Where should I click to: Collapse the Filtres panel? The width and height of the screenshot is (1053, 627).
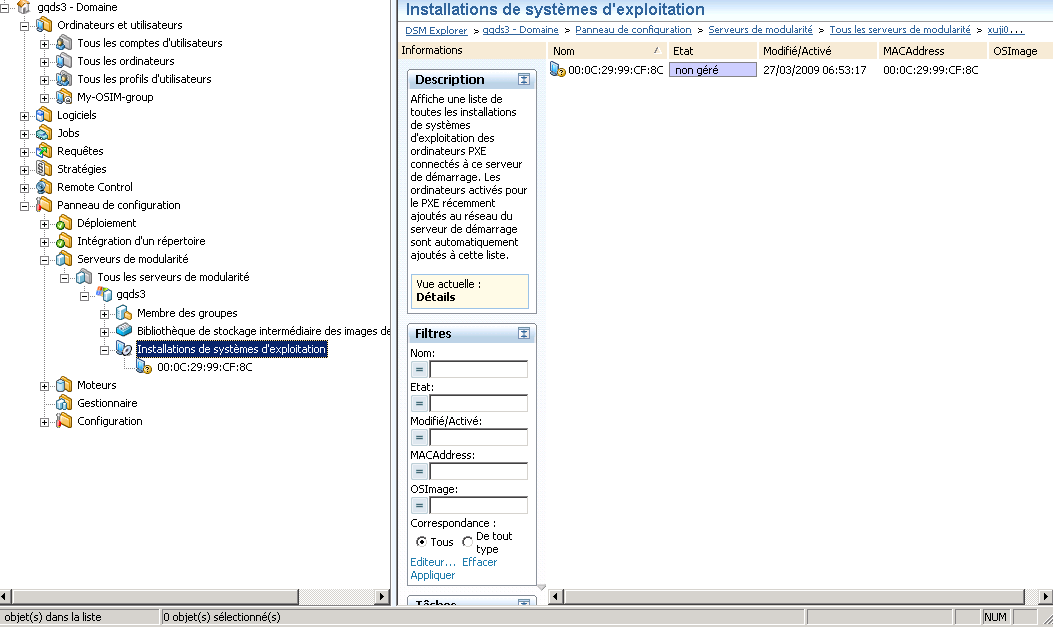click(524, 333)
